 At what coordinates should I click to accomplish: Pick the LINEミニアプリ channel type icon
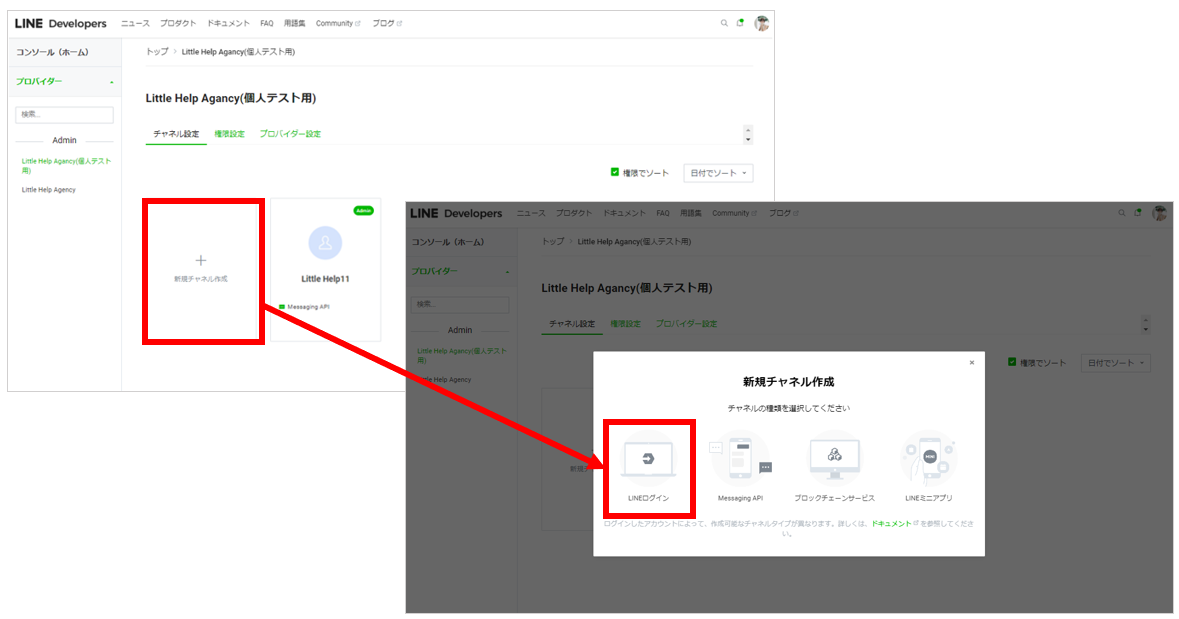click(x=929, y=458)
